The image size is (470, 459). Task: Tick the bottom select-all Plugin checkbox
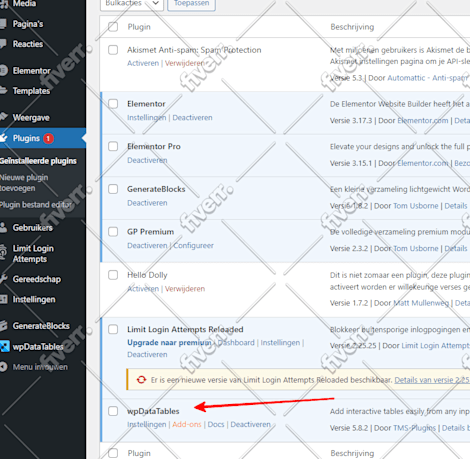click(x=113, y=453)
